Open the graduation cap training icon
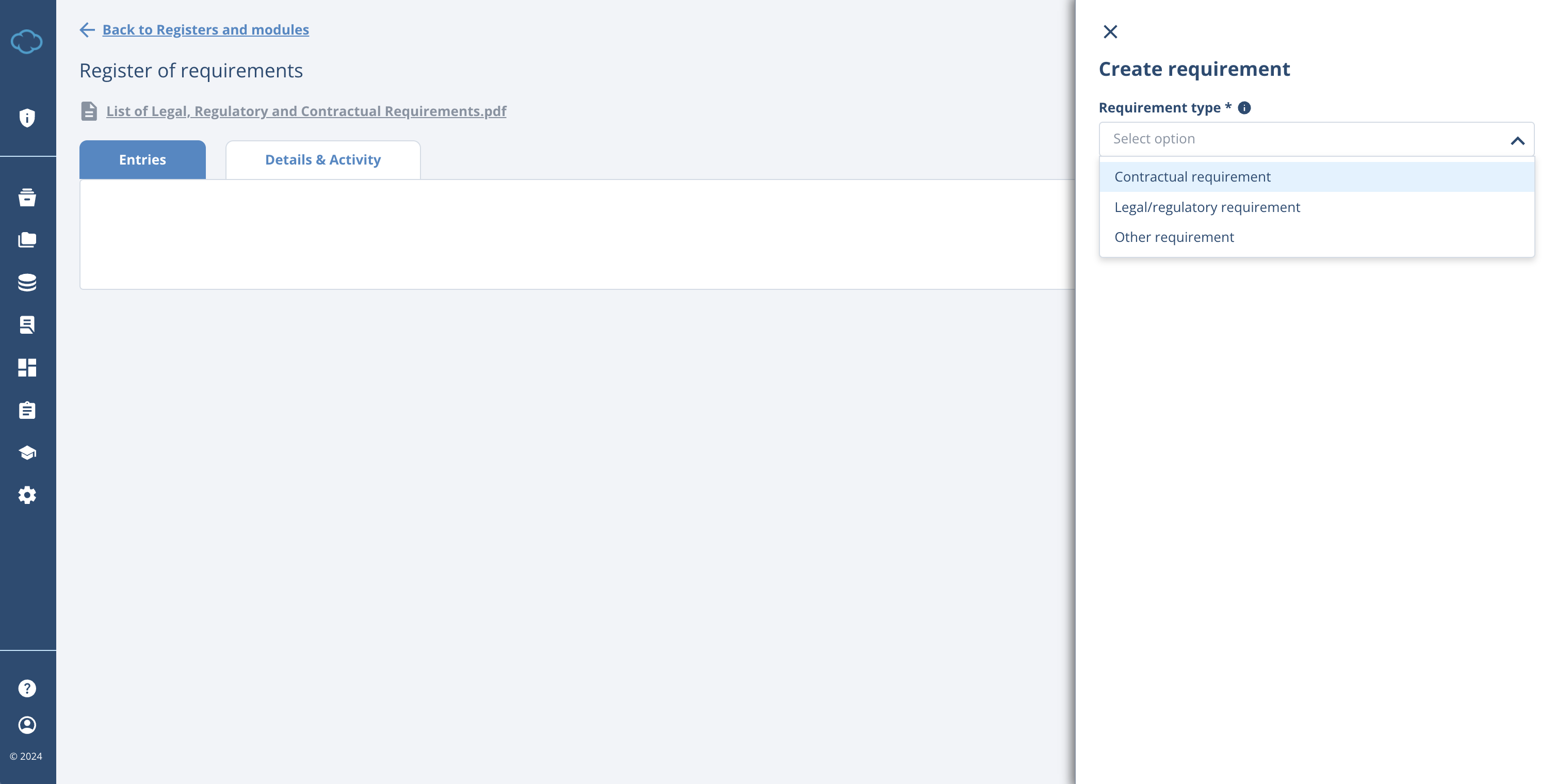 [26, 453]
